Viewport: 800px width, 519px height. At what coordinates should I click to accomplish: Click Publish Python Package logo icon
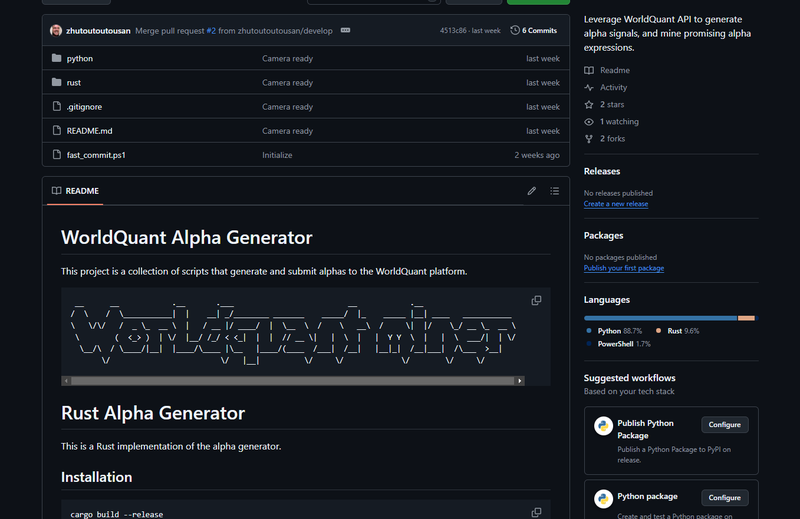(x=603, y=426)
